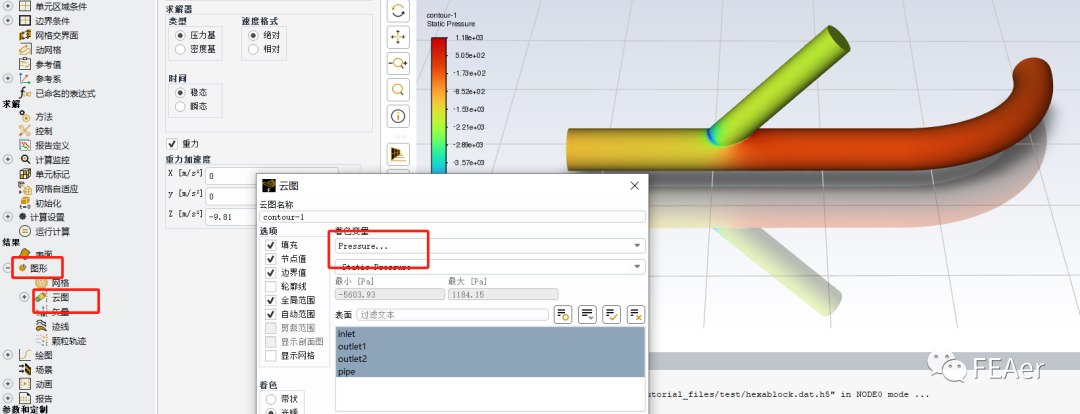Enable the 轮廓线 checkbox
Image resolution: width=1080 pixels, height=414 pixels.
coord(270,286)
